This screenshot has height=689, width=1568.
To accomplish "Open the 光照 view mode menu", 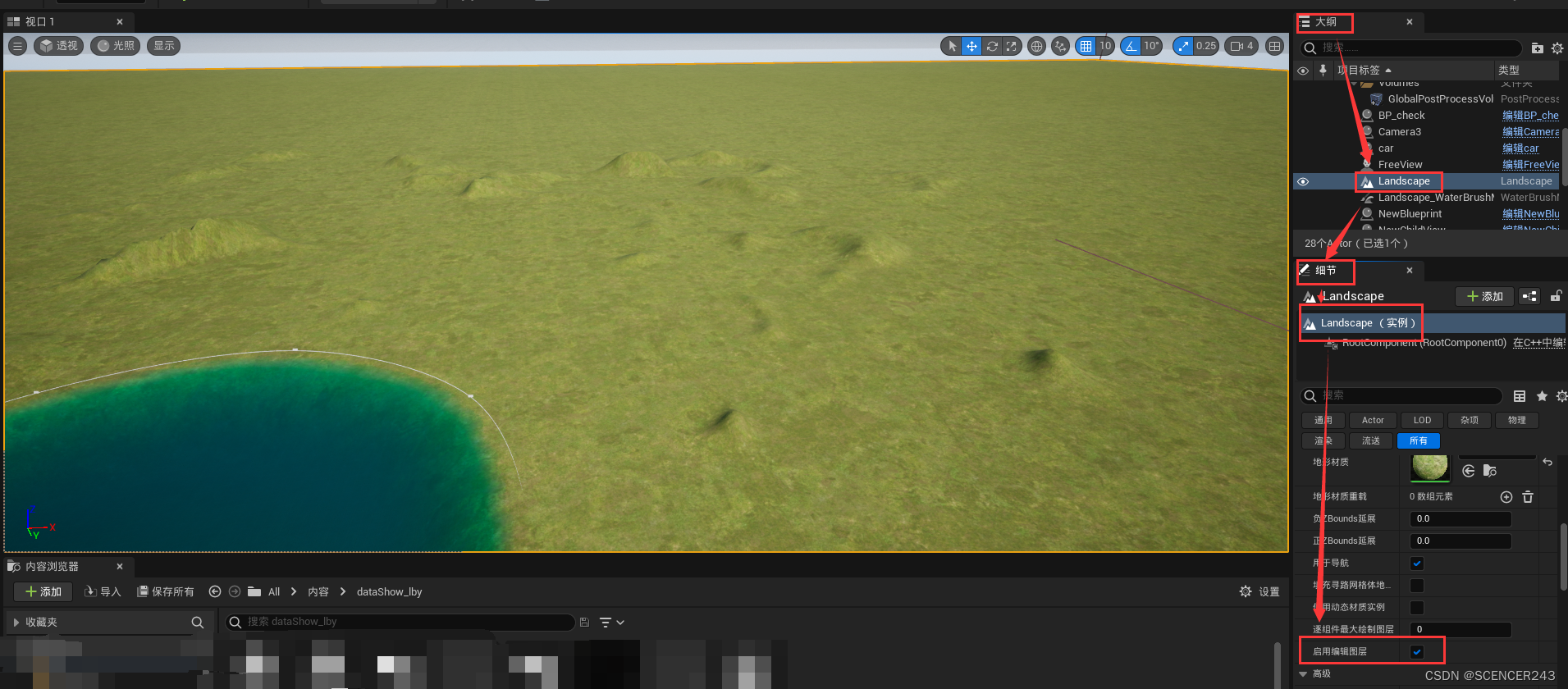I will (x=116, y=46).
